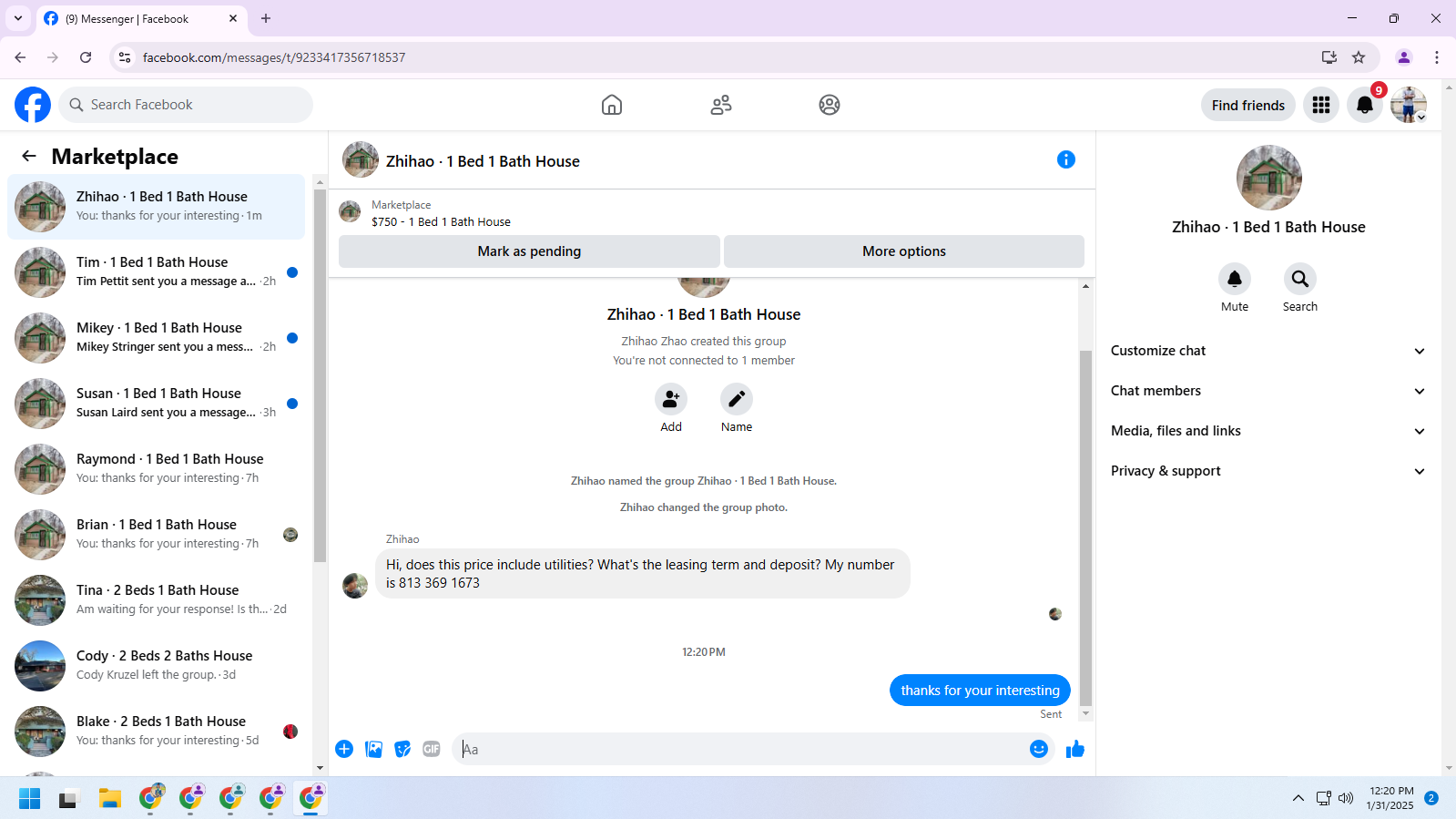Screen dimensions: 1456x819
Task: Open Blake 2 Beds 1 Bath House chat
Action: [157, 732]
